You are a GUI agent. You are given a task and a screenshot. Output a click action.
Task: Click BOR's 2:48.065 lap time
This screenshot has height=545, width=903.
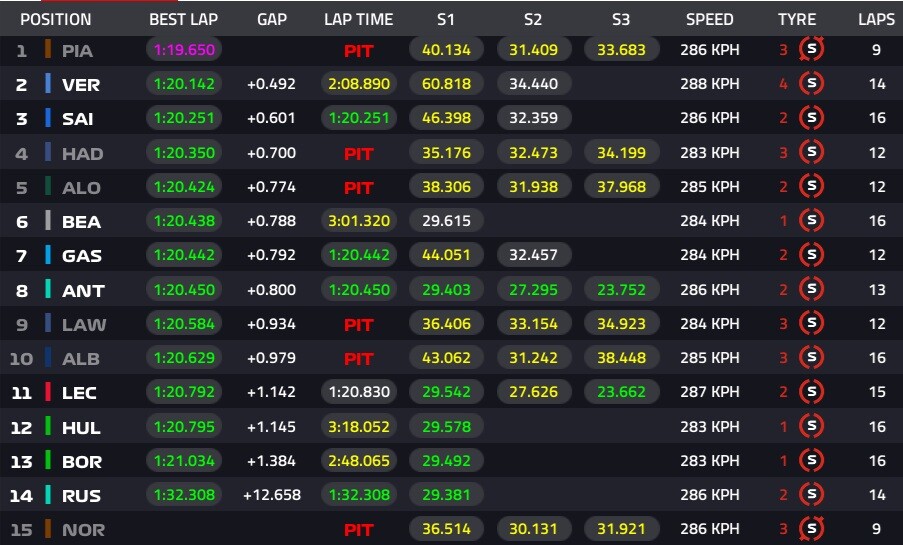point(358,461)
